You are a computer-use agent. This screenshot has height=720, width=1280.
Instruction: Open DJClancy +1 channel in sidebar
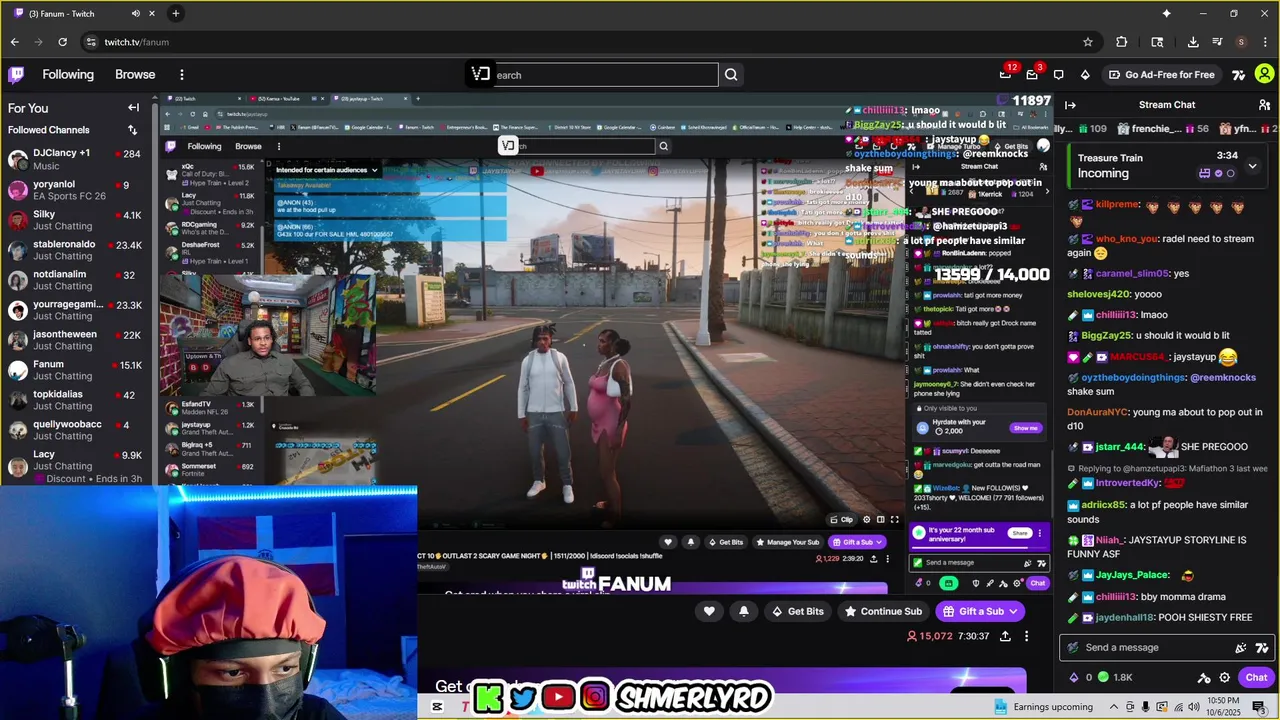coord(75,159)
